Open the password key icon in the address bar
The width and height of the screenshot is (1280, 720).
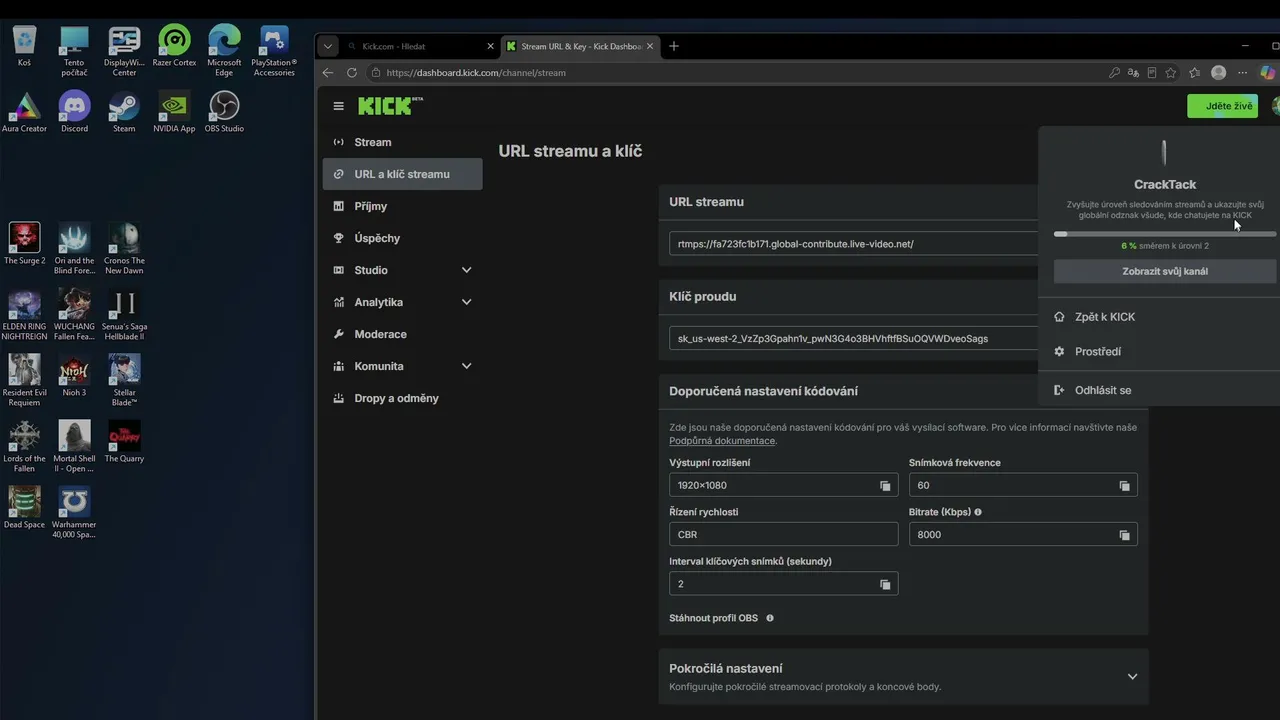coord(1114,73)
